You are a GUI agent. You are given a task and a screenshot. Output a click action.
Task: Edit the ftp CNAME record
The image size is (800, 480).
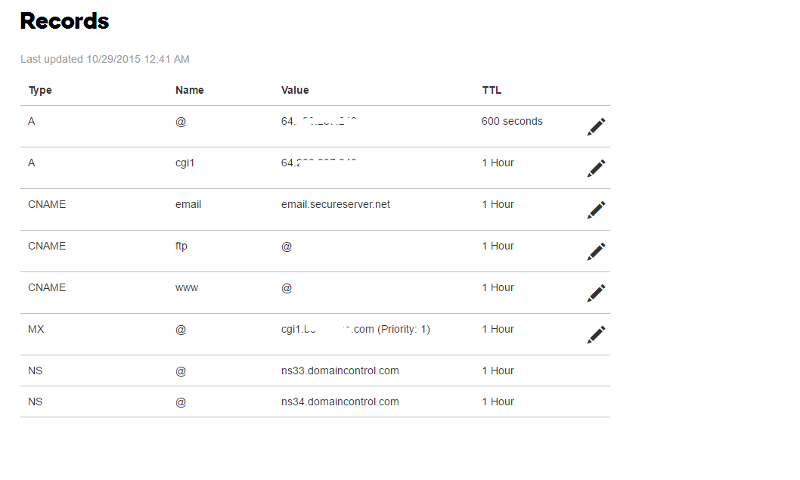point(596,251)
